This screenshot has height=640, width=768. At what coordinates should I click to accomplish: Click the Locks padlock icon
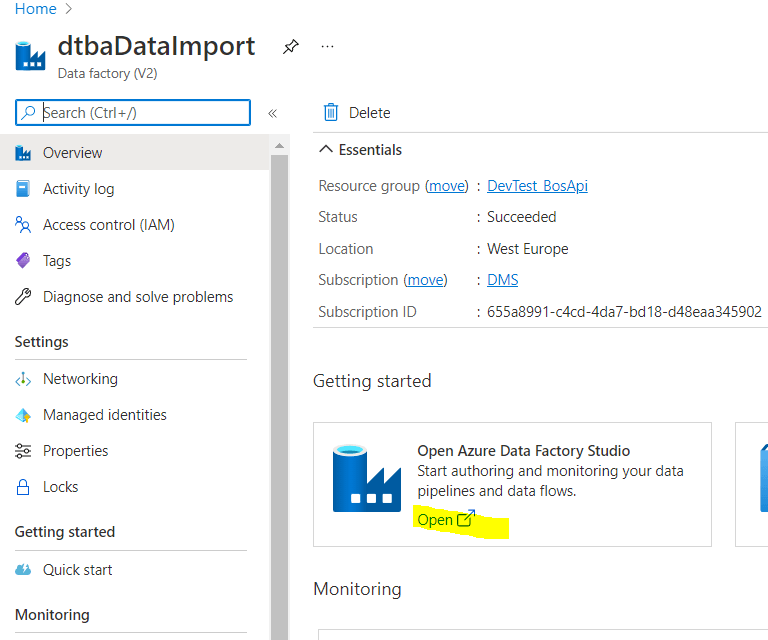(24, 487)
